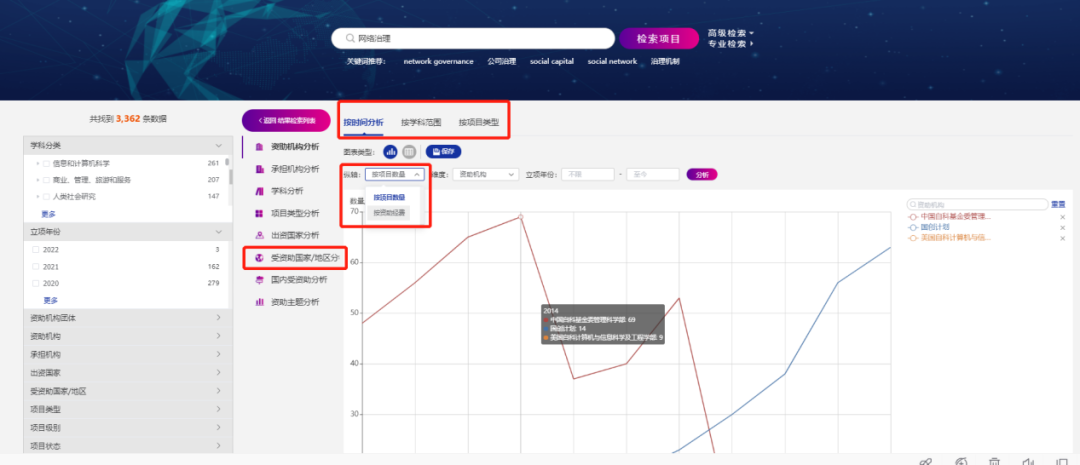The image size is (1080, 465).
Task: Click the 出资国家分析 icon
Action: click(x=259, y=235)
